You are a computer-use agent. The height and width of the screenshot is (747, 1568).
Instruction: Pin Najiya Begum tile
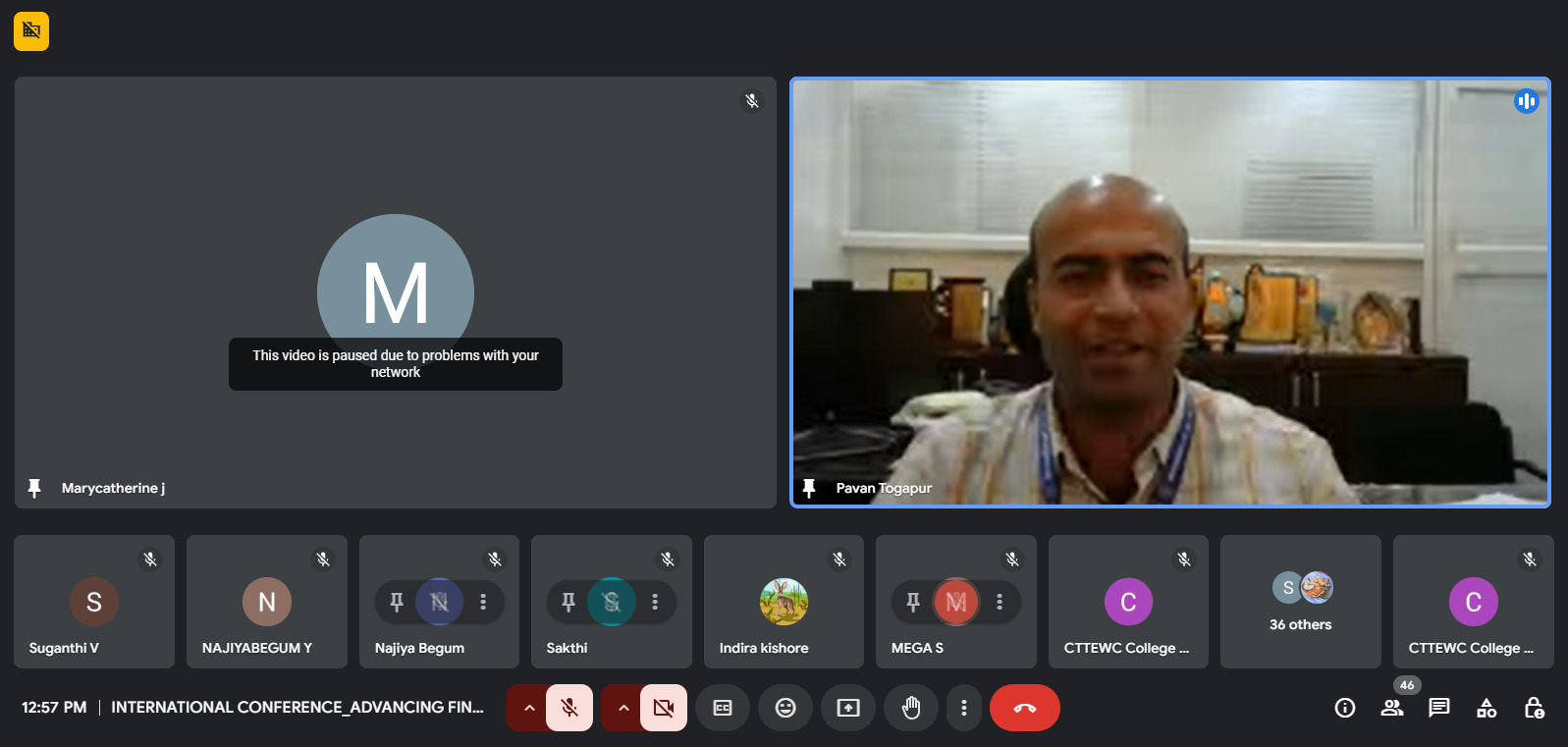pos(397,602)
